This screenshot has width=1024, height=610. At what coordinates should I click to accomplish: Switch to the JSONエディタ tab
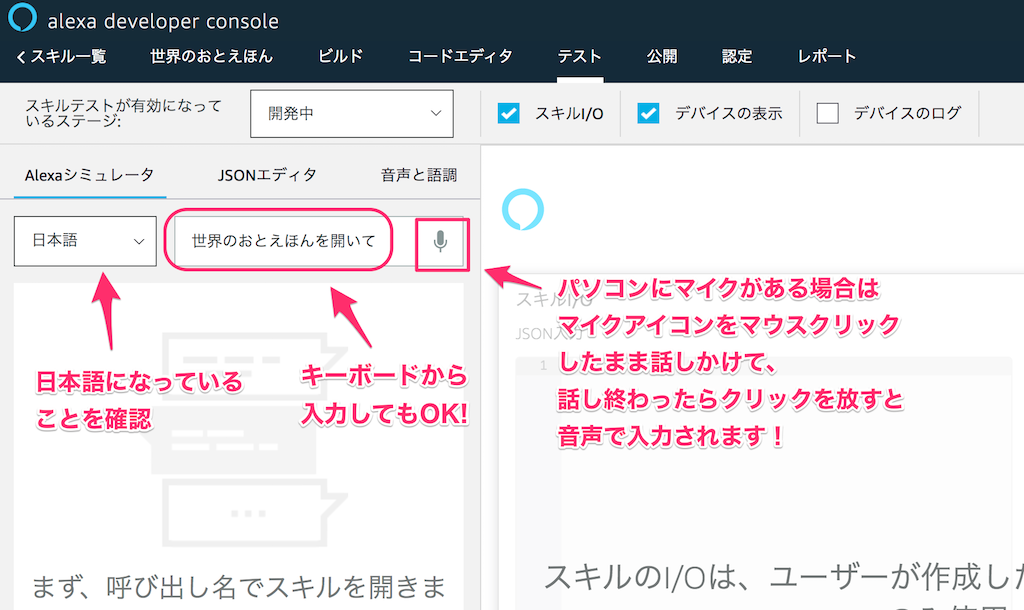(267, 175)
